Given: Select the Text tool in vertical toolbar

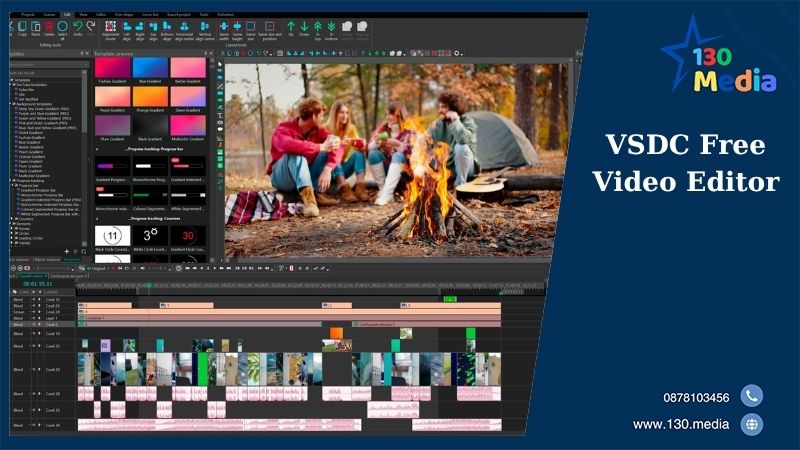Looking at the screenshot, I should [x=220, y=116].
